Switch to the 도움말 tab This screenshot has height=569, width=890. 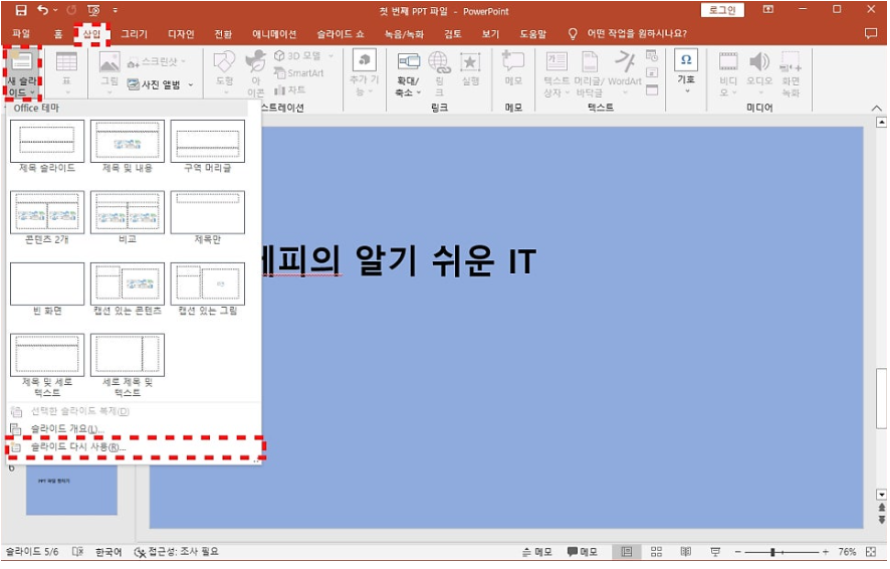(x=533, y=34)
